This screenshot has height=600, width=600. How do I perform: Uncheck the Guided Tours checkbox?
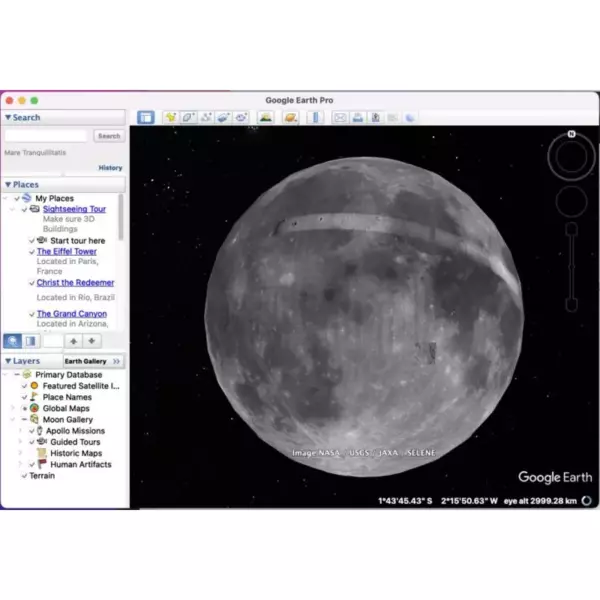click(x=32, y=442)
